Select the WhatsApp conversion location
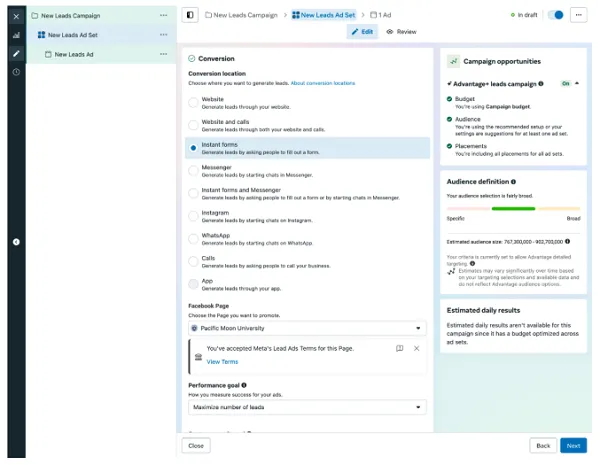 [193, 239]
